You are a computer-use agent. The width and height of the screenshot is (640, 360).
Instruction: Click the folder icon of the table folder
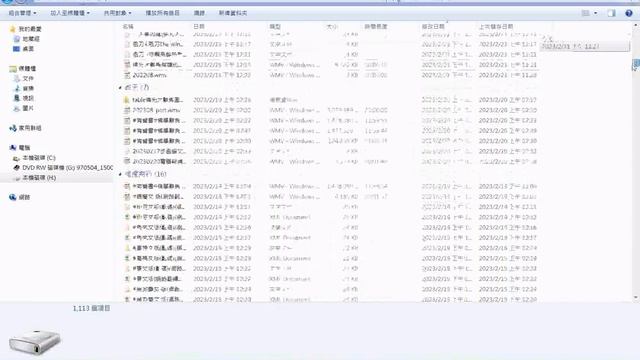[x=127, y=100]
